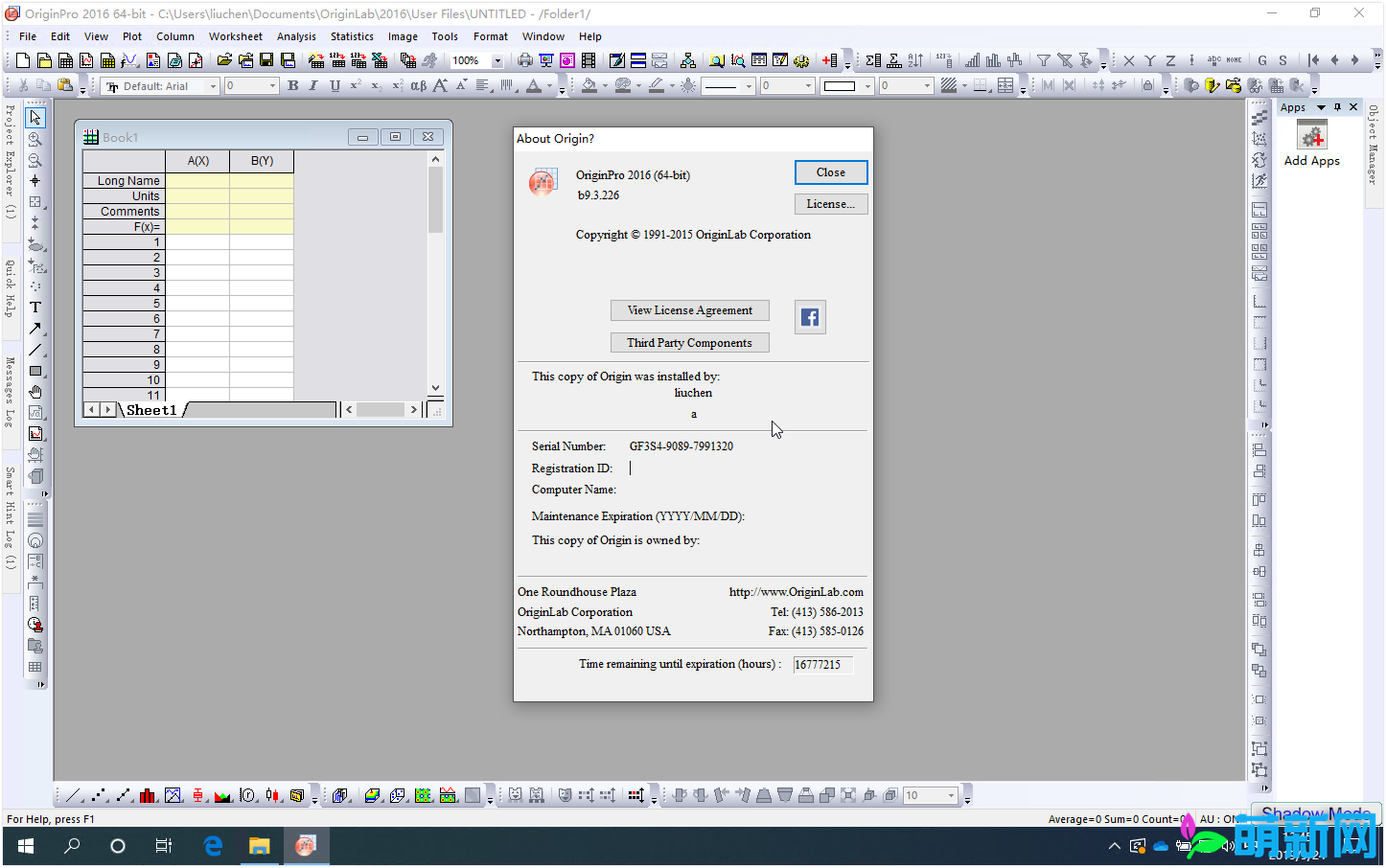The width and height of the screenshot is (1386, 868).
Task: Add a new column with the red plus icon
Action: click(830, 60)
